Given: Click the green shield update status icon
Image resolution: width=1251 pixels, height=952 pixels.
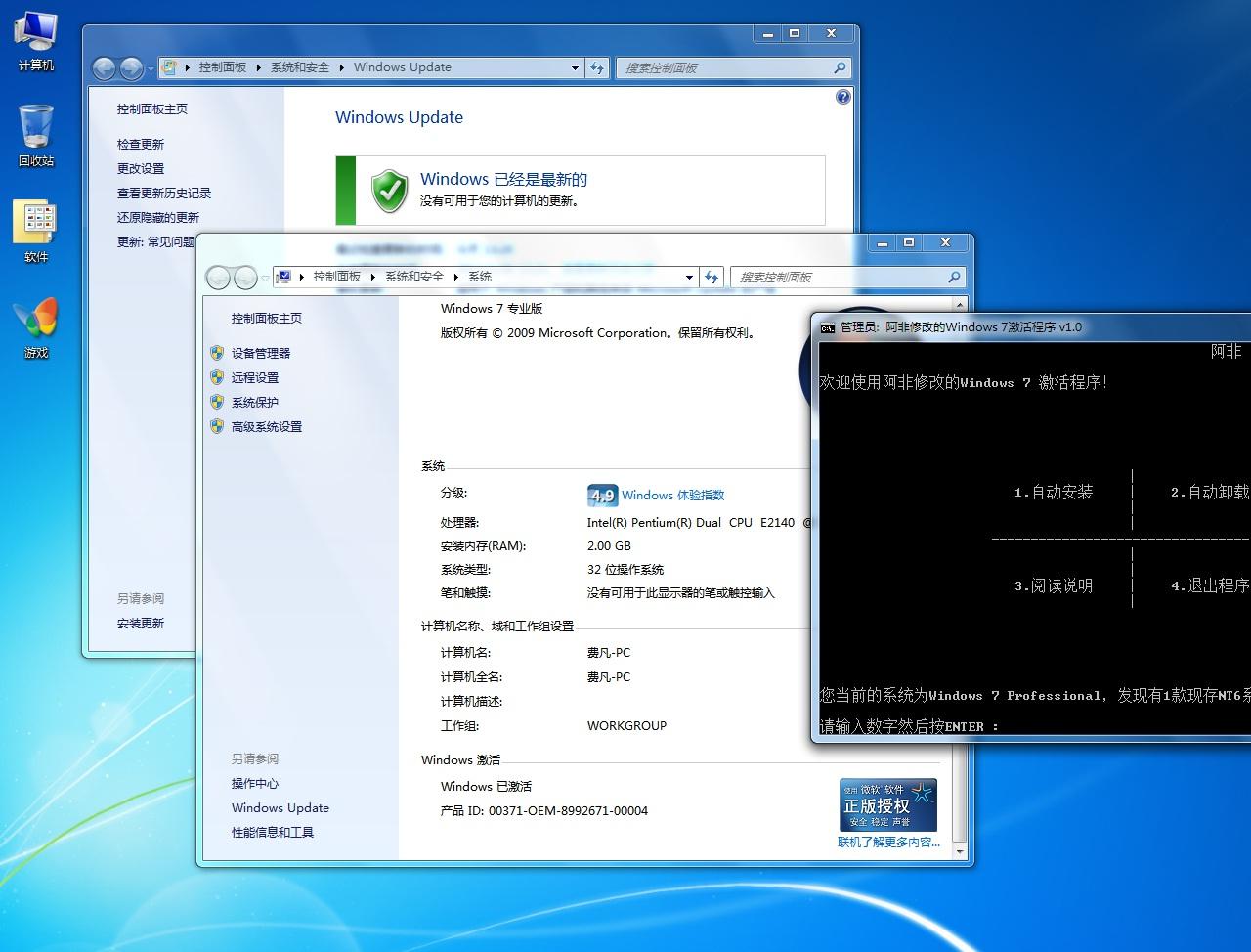Looking at the screenshot, I should click(x=389, y=190).
